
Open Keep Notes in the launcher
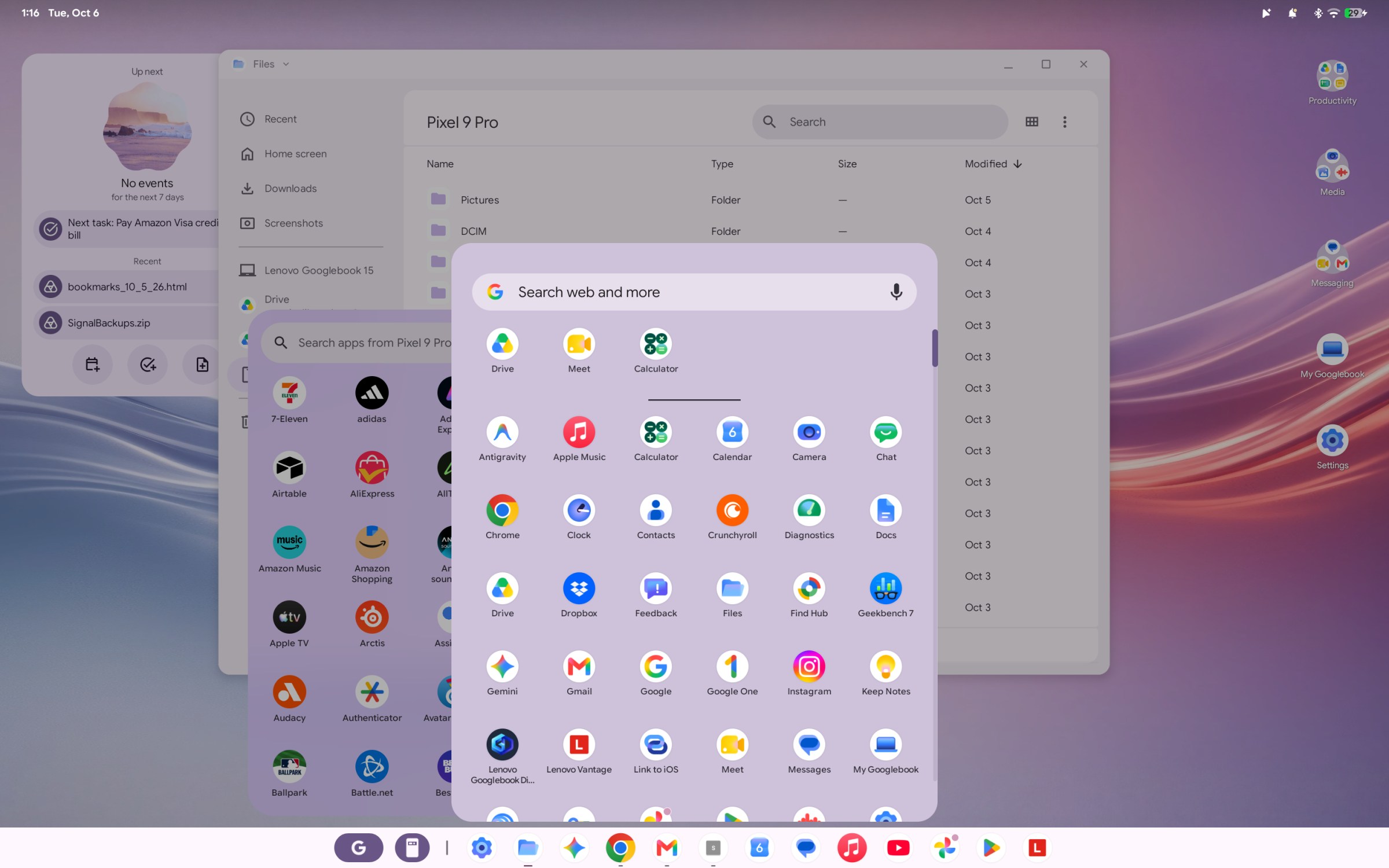885,673
